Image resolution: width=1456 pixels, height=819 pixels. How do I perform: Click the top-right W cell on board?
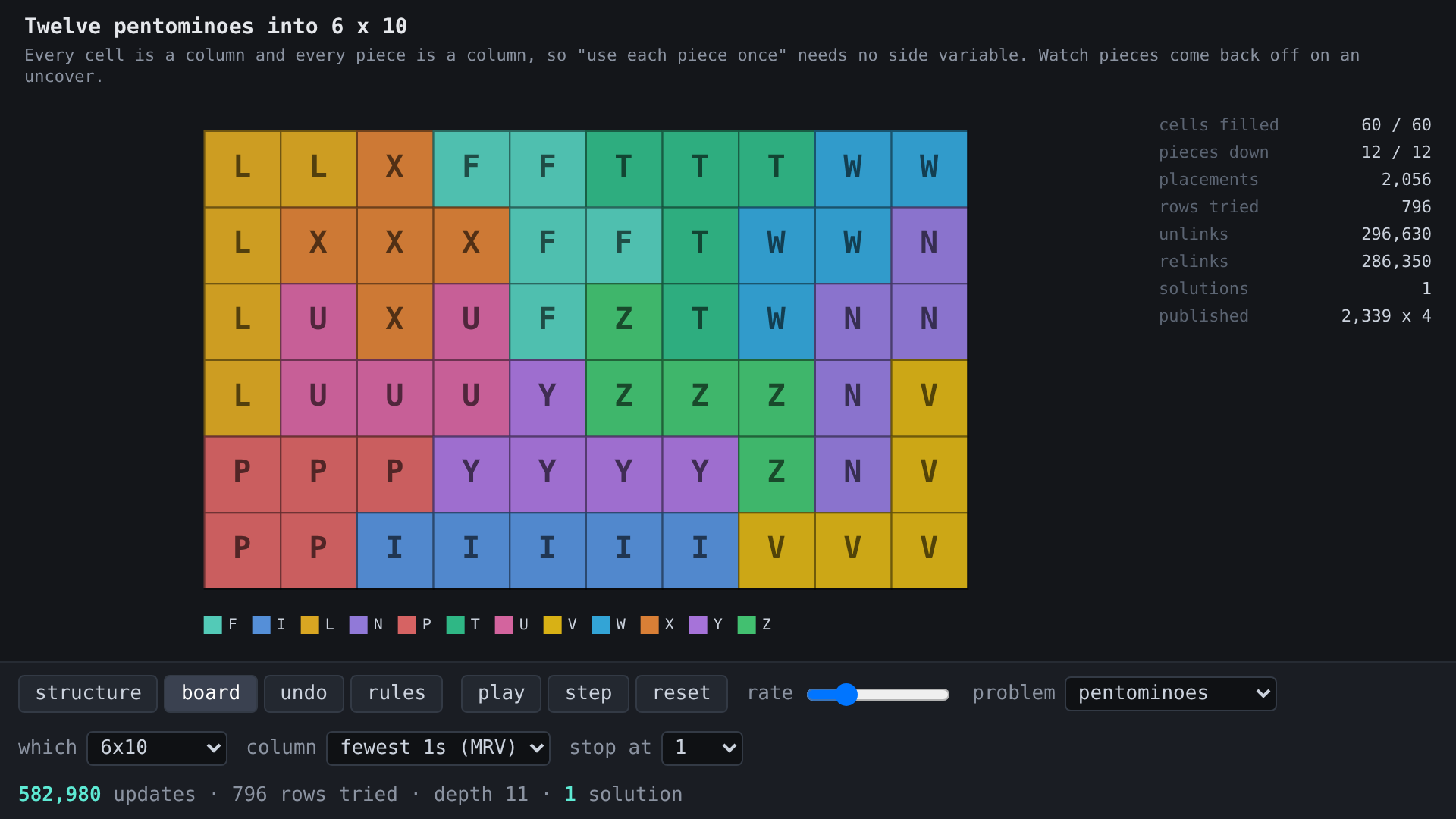click(x=929, y=169)
